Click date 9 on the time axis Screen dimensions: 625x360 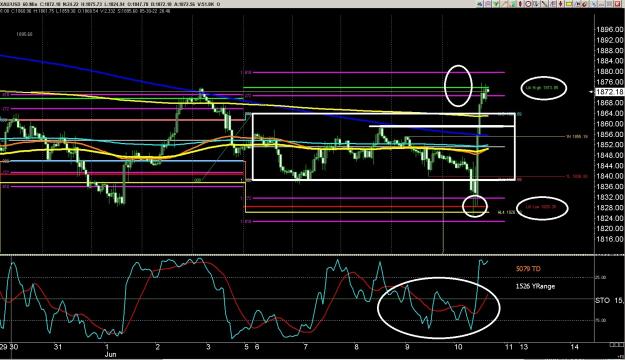pyautogui.click(x=407, y=347)
